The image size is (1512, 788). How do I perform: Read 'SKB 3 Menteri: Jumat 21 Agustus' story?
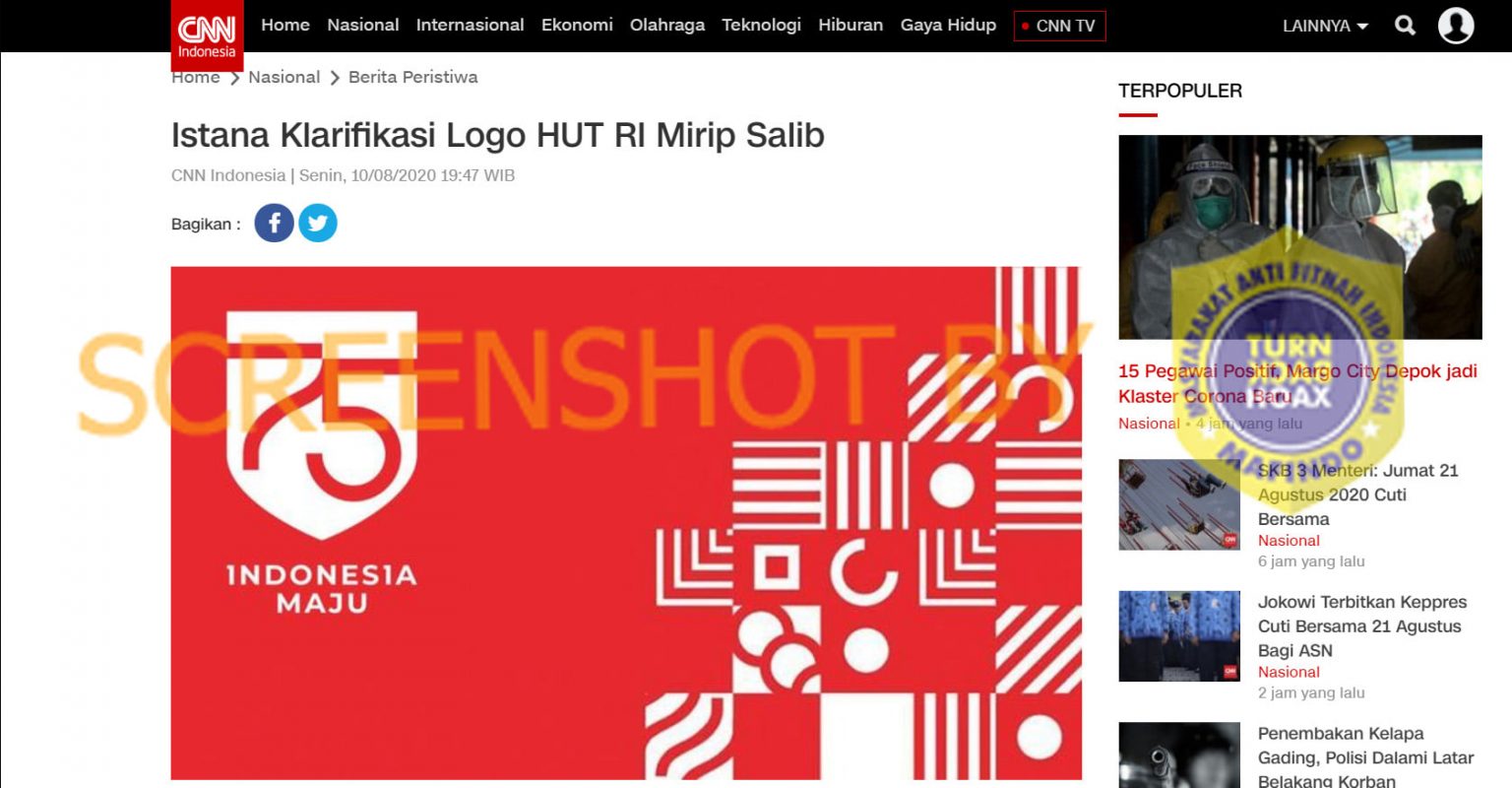click(x=1357, y=494)
